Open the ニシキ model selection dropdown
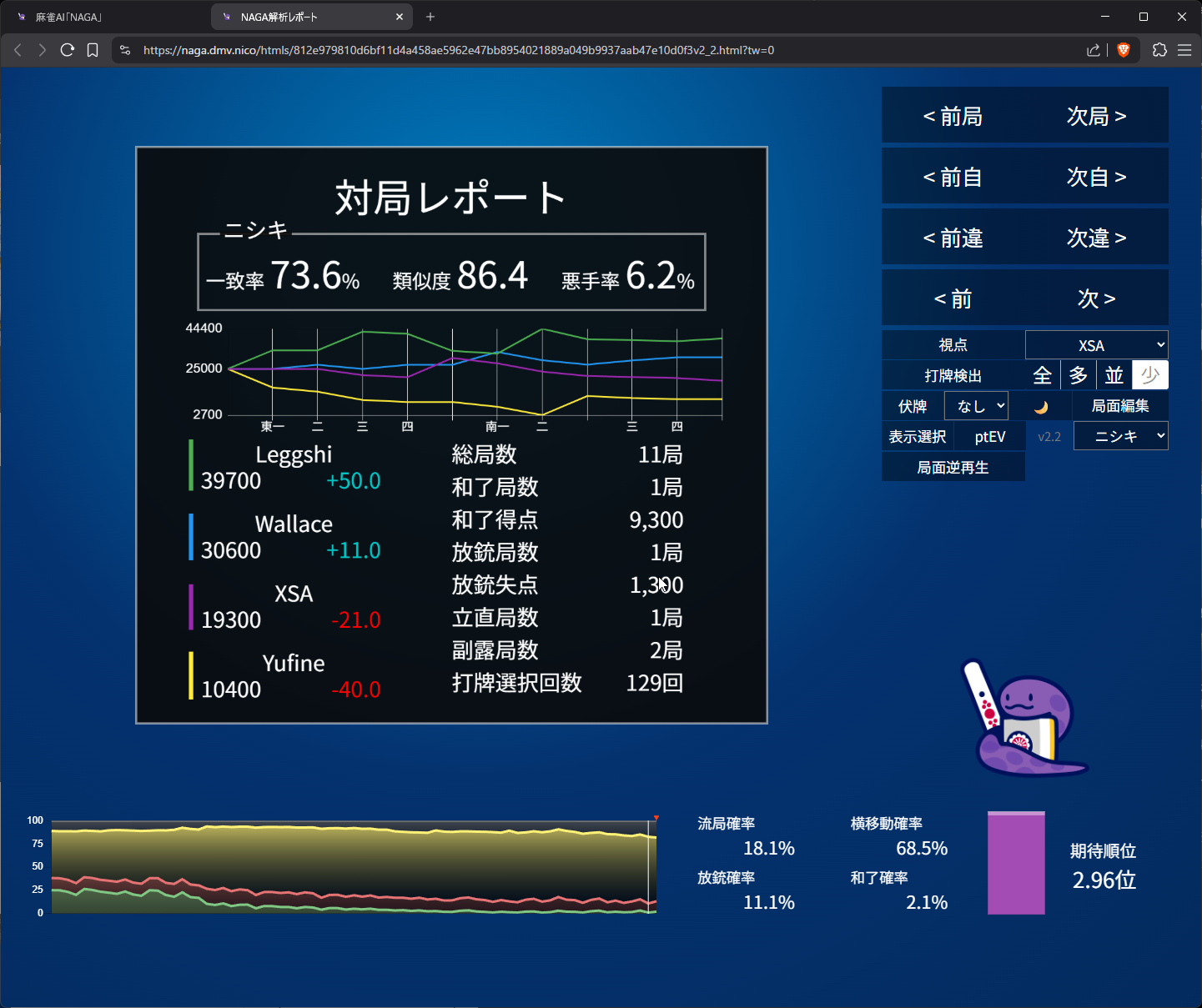The width and height of the screenshot is (1202, 1008). (1120, 436)
